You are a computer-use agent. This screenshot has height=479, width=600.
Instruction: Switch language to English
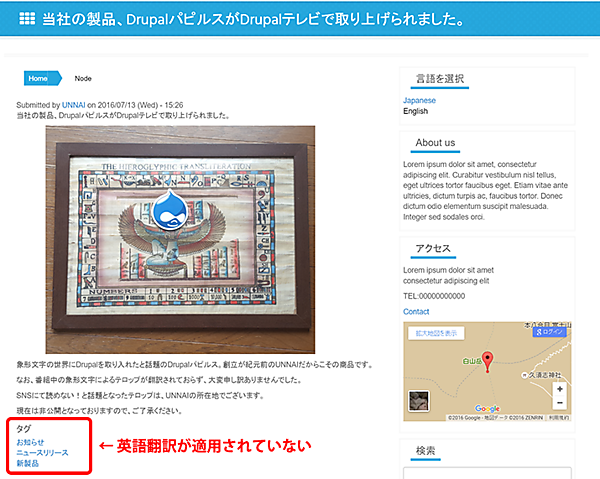click(x=415, y=111)
